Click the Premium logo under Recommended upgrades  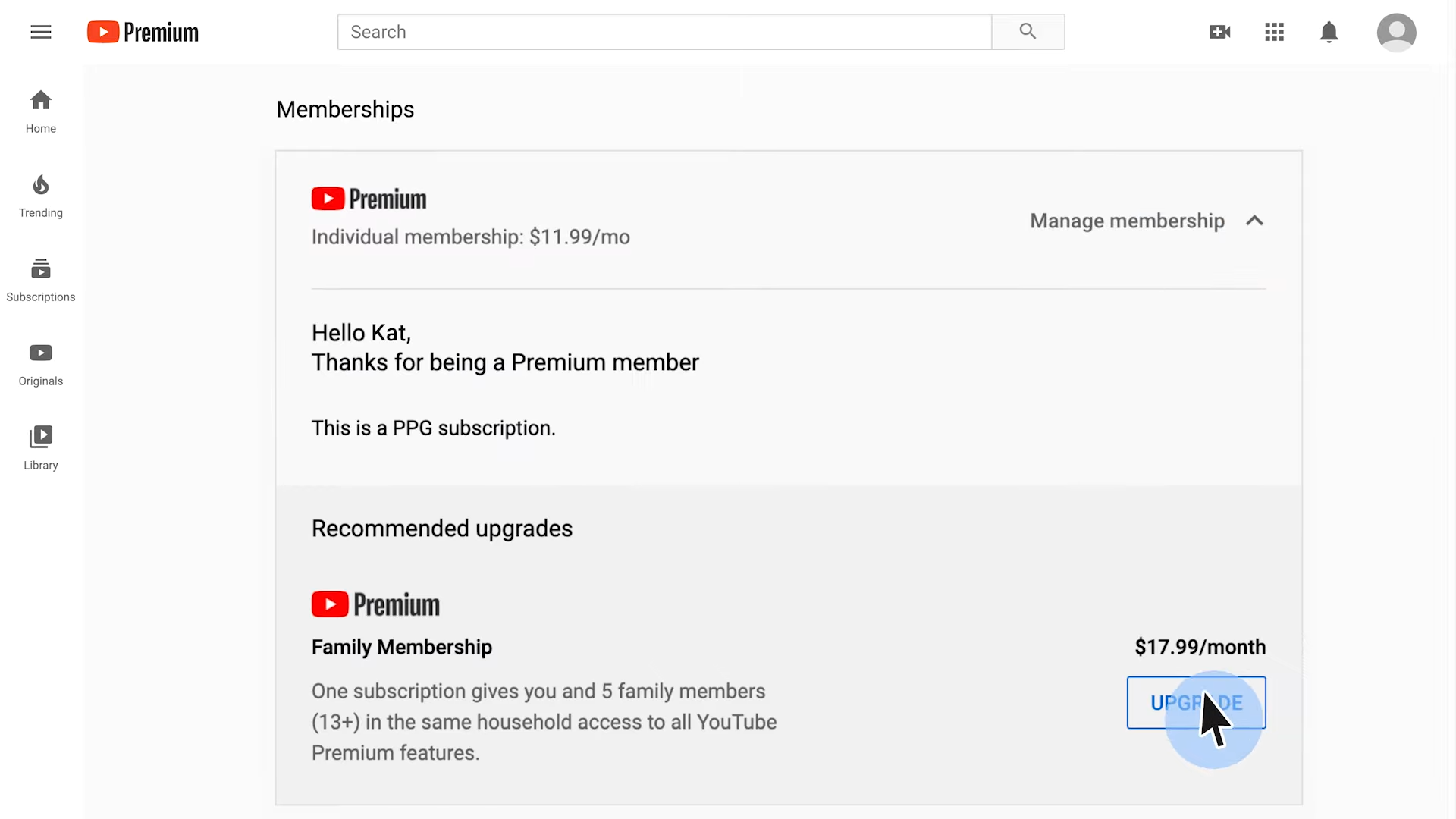[x=375, y=604]
